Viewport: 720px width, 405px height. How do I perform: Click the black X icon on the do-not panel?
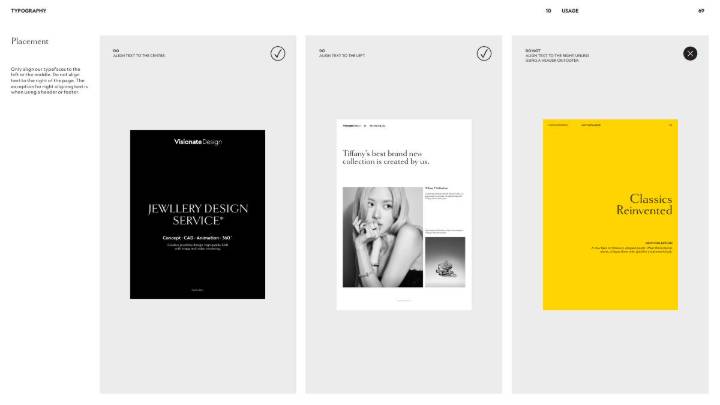(x=690, y=54)
